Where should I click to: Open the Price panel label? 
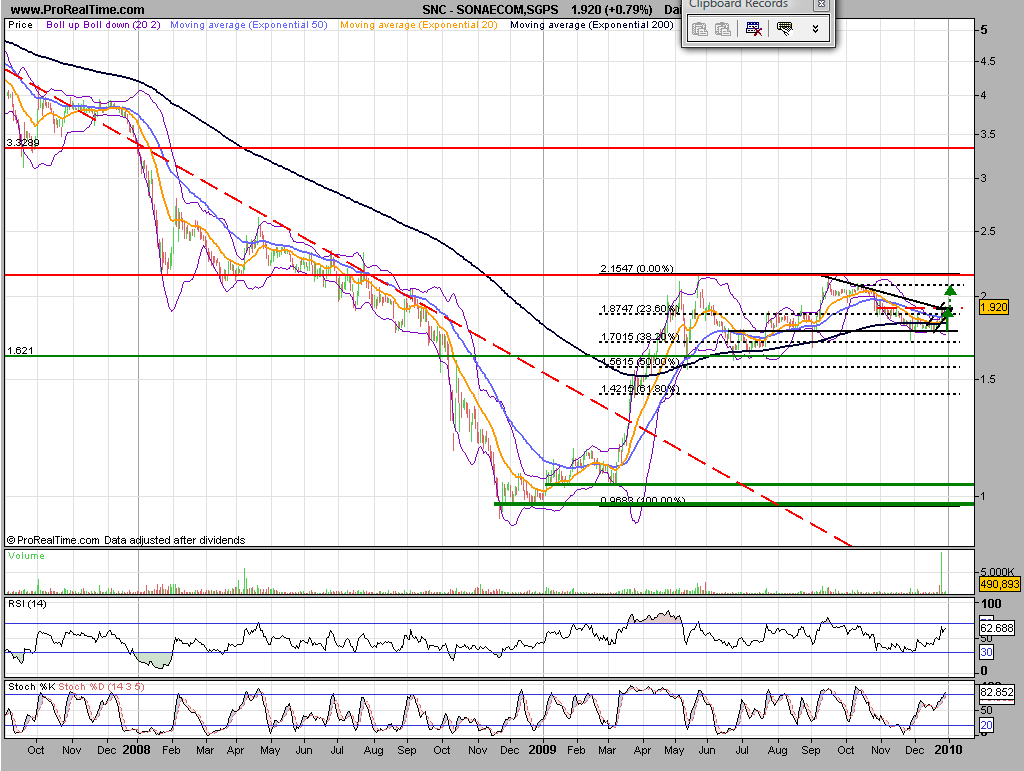coord(20,24)
